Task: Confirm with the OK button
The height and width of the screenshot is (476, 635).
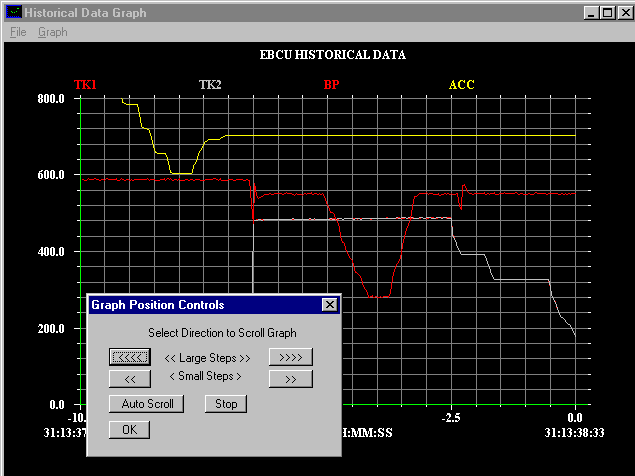Action: coord(129,429)
